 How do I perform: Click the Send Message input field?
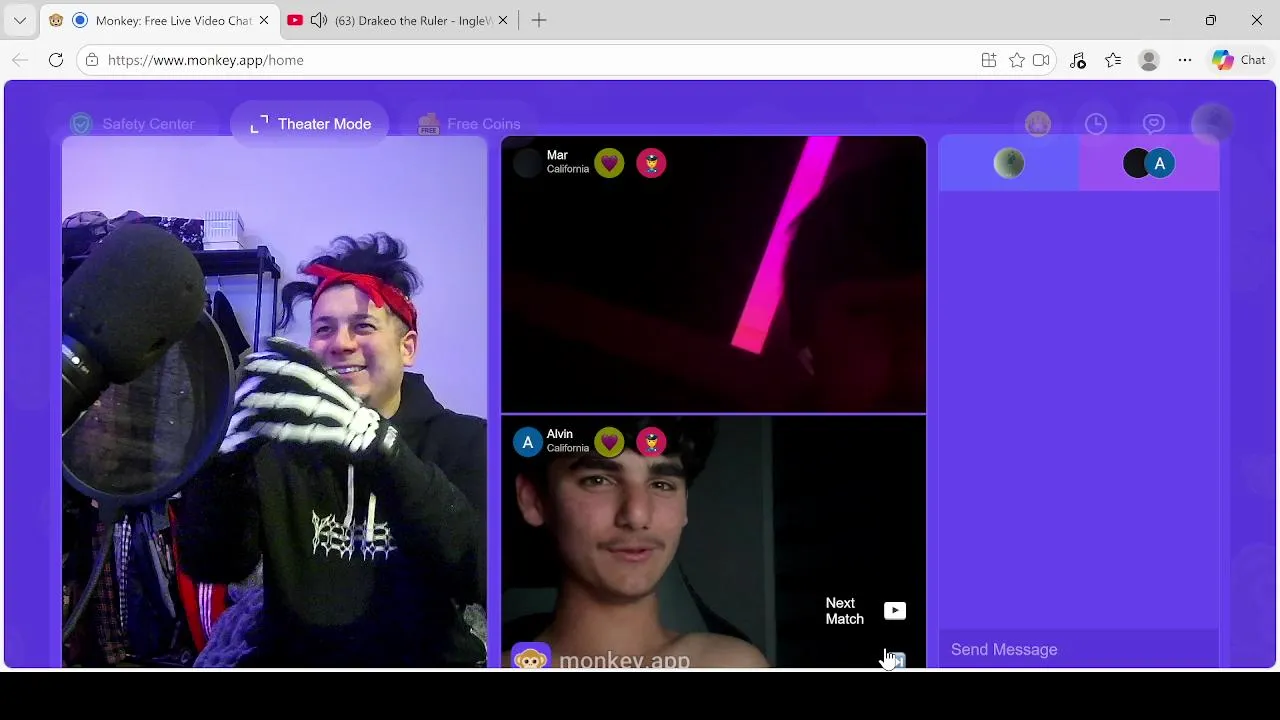click(x=1079, y=650)
